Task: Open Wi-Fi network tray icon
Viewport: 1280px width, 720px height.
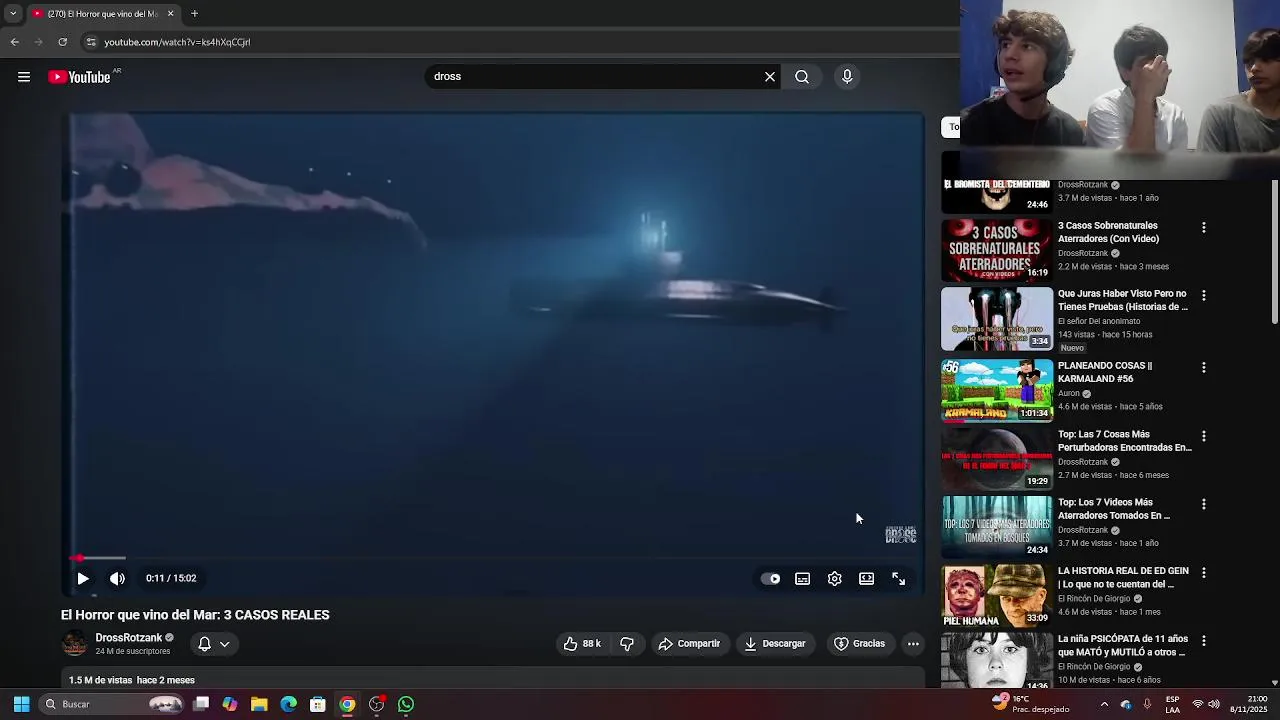Action: [1198, 704]
